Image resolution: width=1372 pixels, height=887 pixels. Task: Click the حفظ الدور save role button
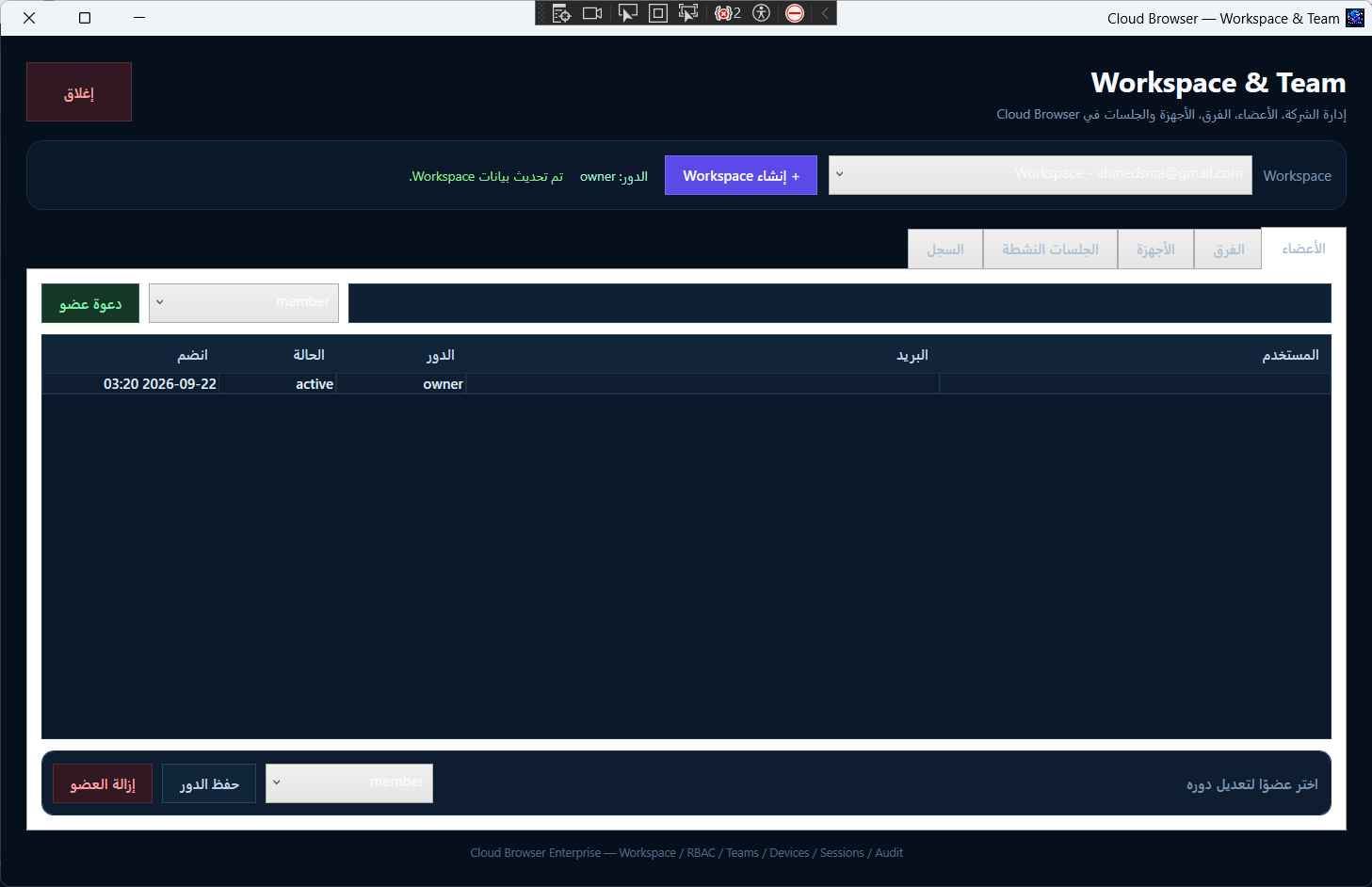pyautogui.click(x=209, y=783)
